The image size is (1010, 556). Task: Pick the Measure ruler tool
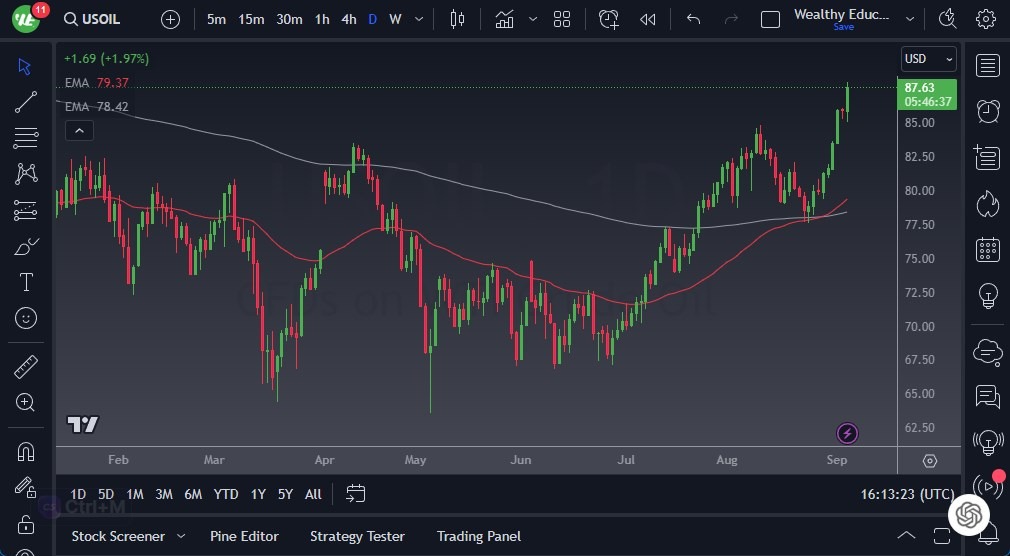26,366
